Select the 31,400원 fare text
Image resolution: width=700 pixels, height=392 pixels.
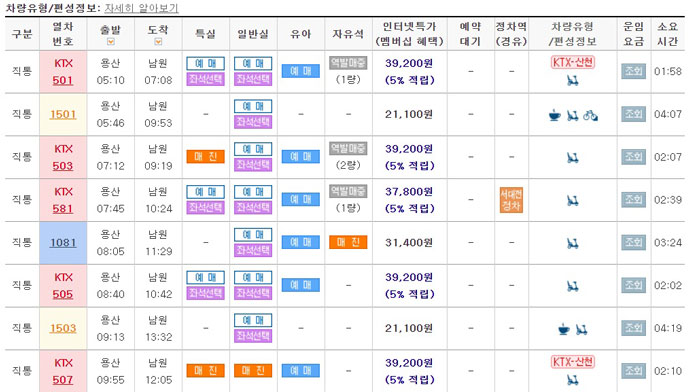pyautogui.click(x=409, y=242)
